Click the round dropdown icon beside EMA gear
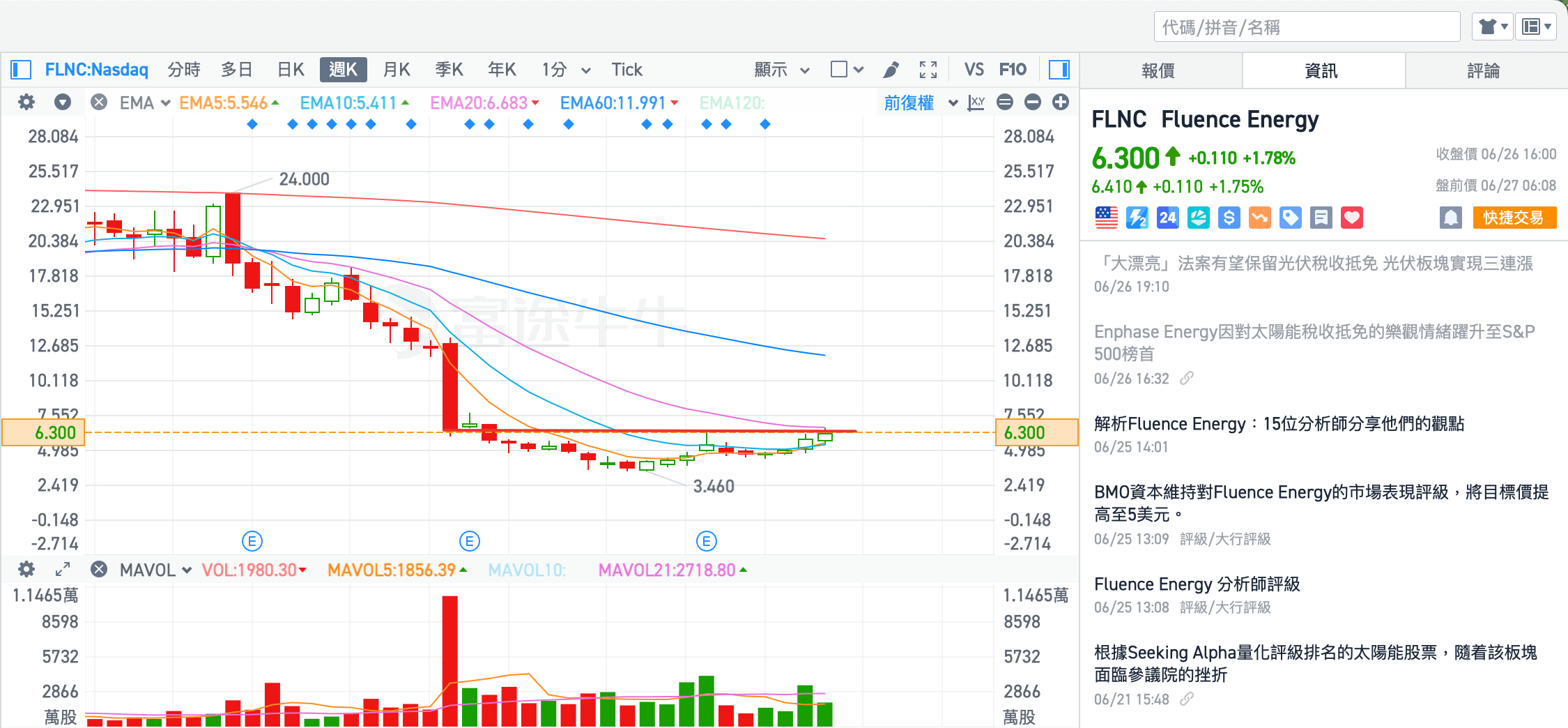Screen dimensions: 1568x728 click(63, 103)
